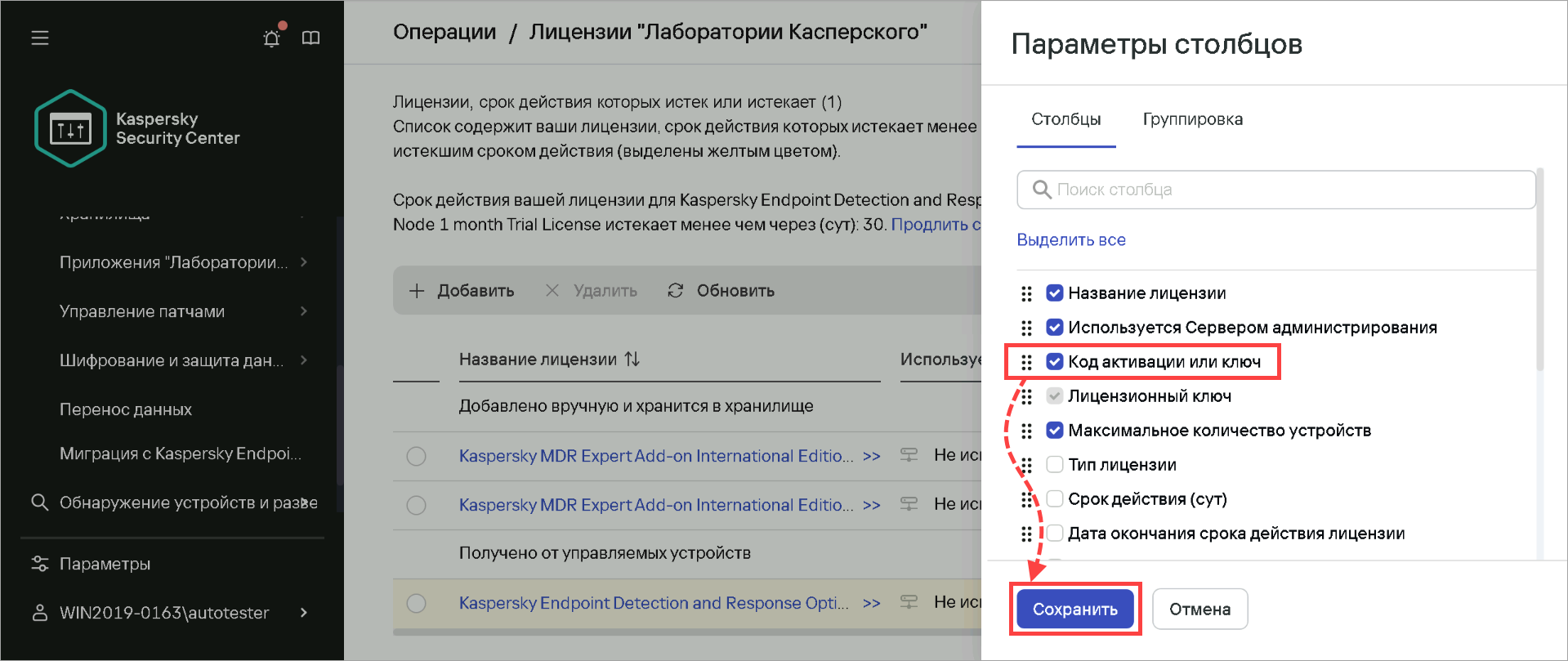Select radio button of Endpoint Detection license
Viewport: 1568px width, 661px height.
coord(417,603)
